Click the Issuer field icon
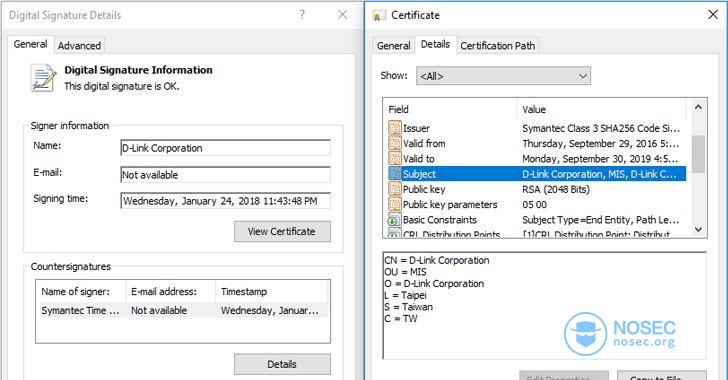 pos(395,128)
